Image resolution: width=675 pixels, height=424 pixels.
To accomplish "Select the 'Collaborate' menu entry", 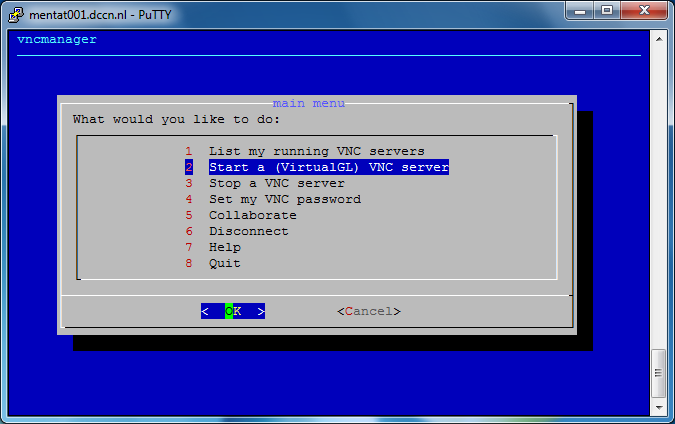I will [252, 215].
